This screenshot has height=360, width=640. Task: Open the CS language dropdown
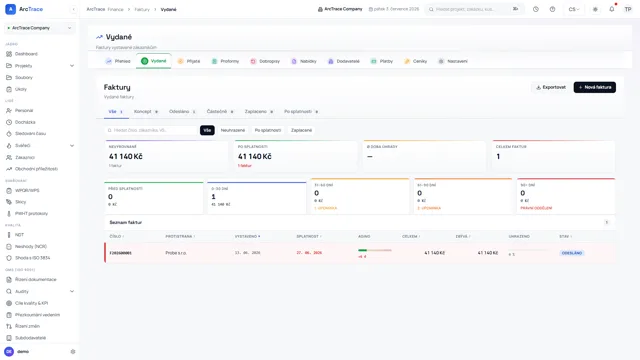pyautogui.click(x=573, y=9)
